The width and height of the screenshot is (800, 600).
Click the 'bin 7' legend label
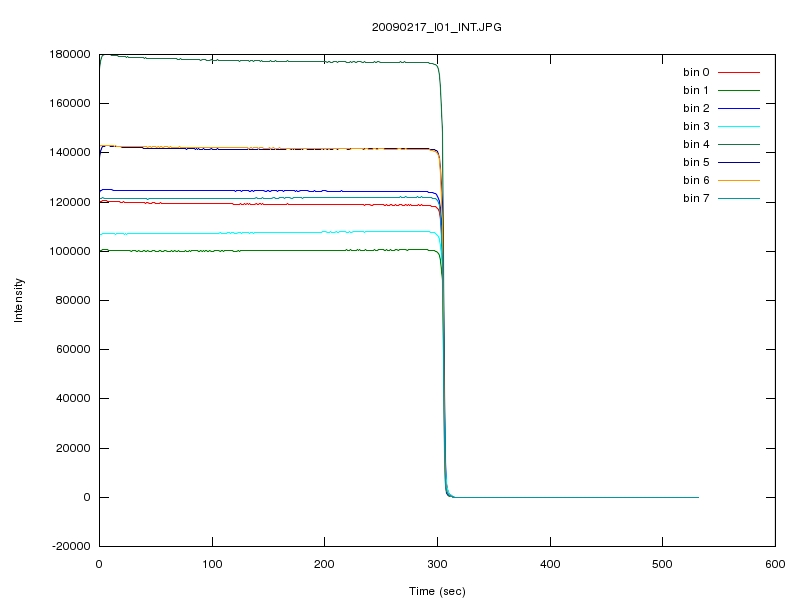[x=696, y=198]
